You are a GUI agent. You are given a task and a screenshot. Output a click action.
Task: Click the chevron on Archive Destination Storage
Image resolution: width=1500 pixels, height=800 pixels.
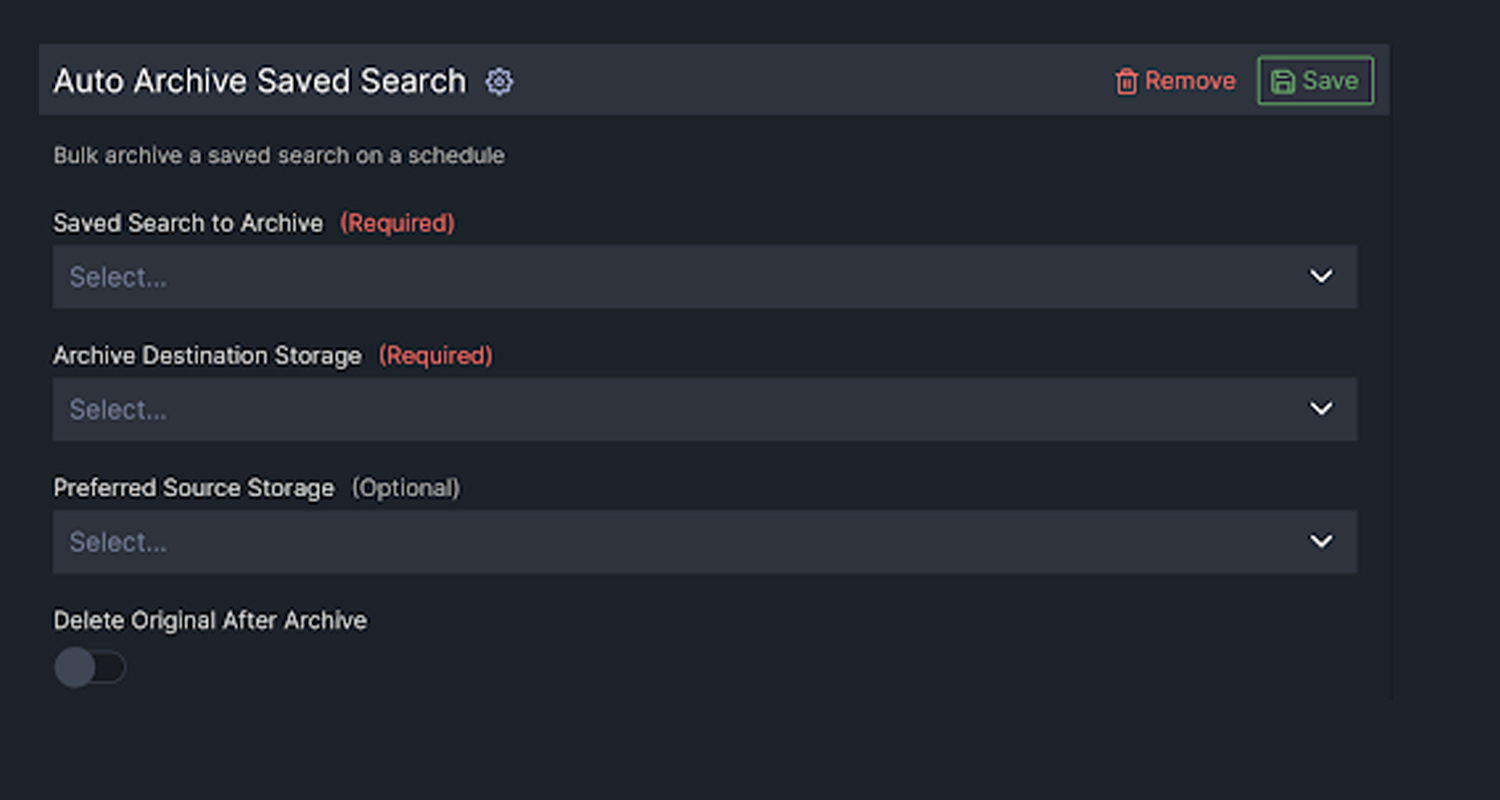point(1321,409)
